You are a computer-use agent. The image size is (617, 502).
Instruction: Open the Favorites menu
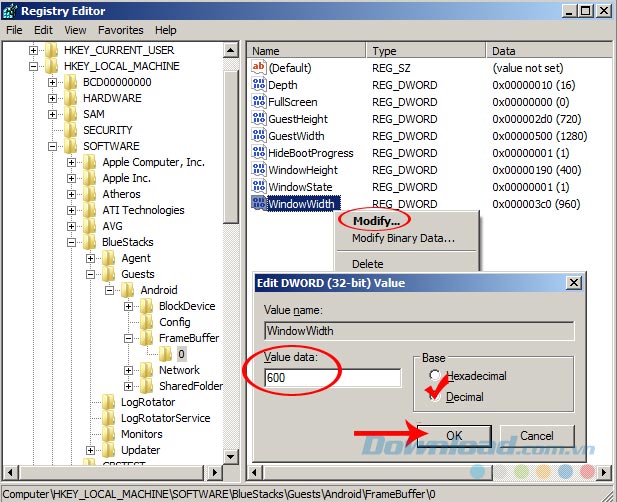coord(122,30)
